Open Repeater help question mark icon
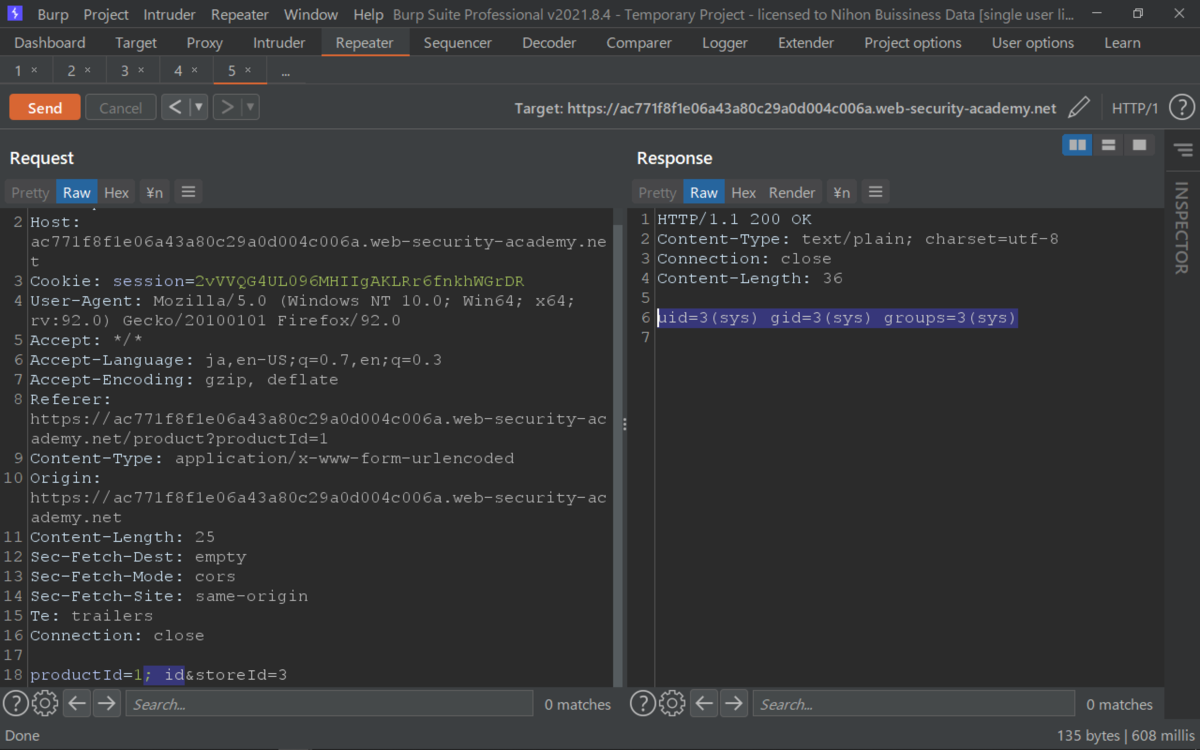 (x=1181, y=108)
